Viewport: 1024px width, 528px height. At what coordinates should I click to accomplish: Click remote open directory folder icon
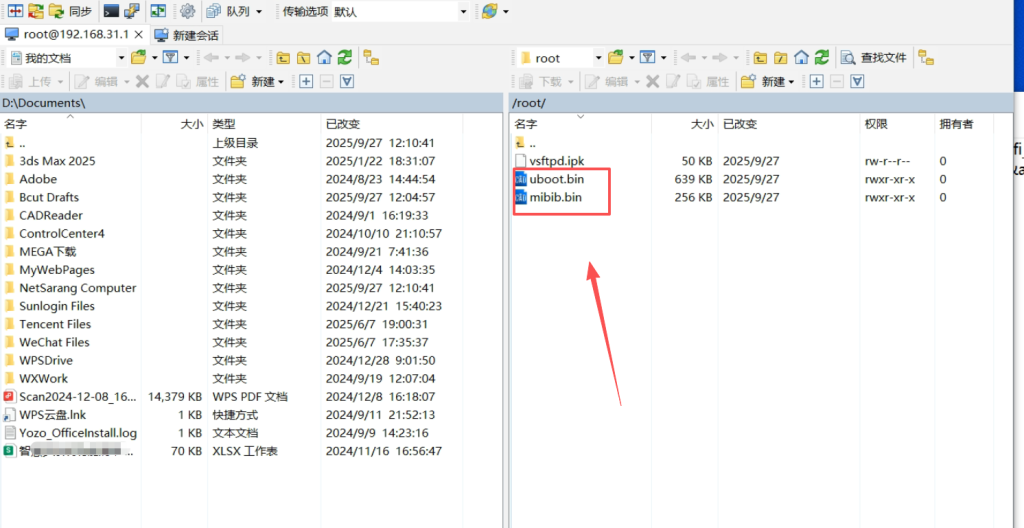click(x=615, y=58)
